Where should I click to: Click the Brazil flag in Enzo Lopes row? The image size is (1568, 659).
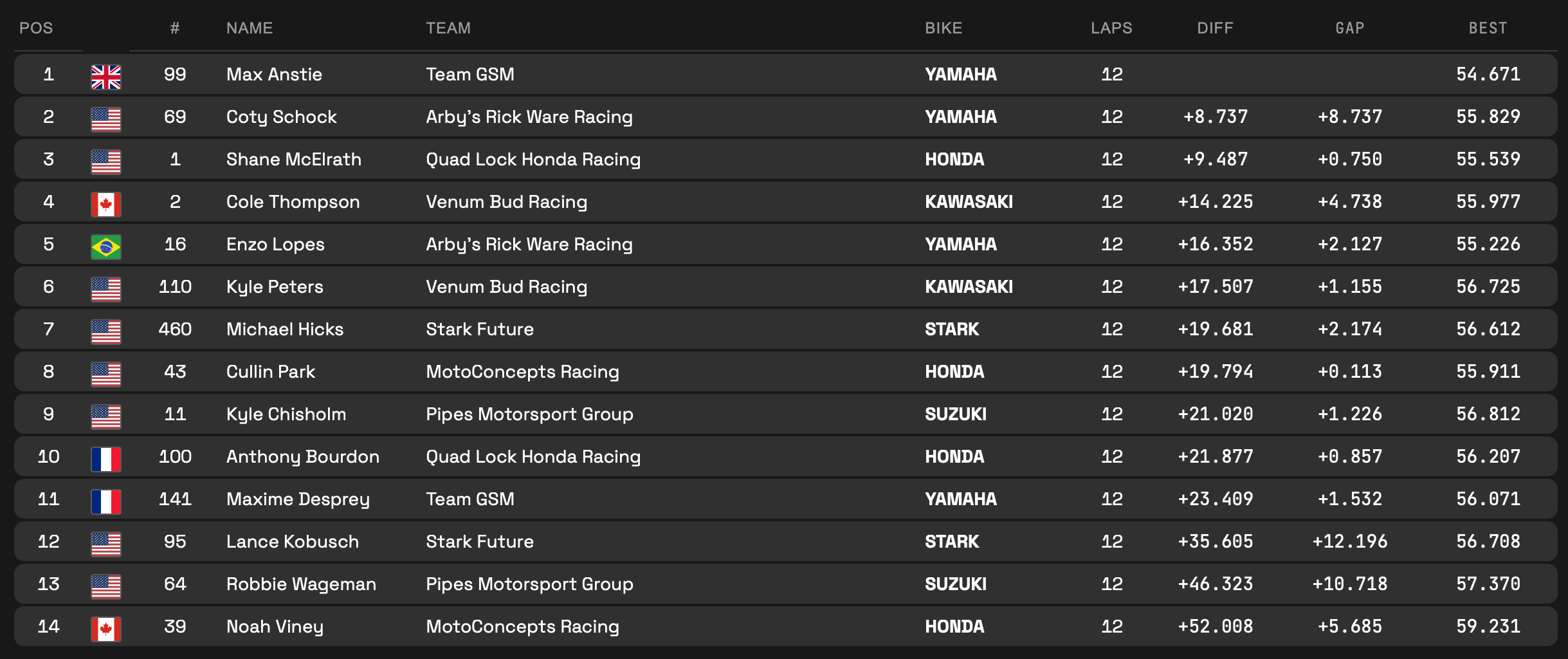coord(106,246)
